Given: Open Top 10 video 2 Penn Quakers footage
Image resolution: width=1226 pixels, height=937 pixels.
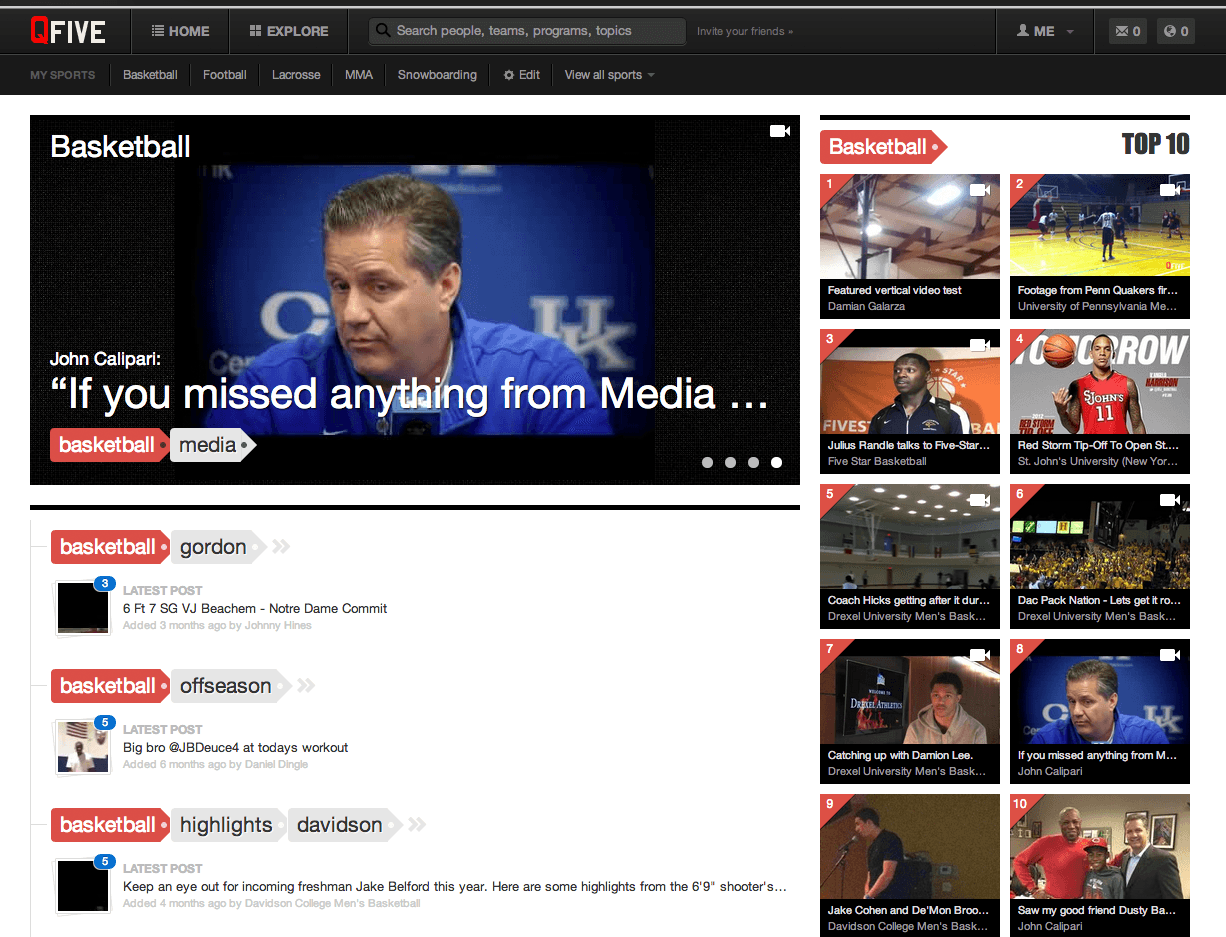Looking at the screenshot, I should [1099, 246].
